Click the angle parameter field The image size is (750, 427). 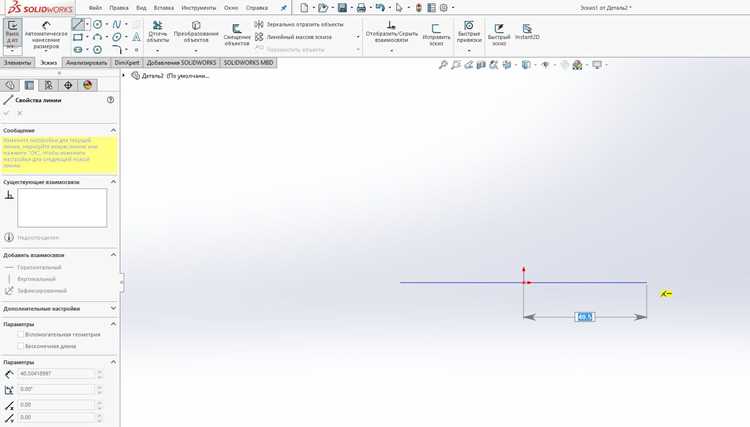pos(56,389)
